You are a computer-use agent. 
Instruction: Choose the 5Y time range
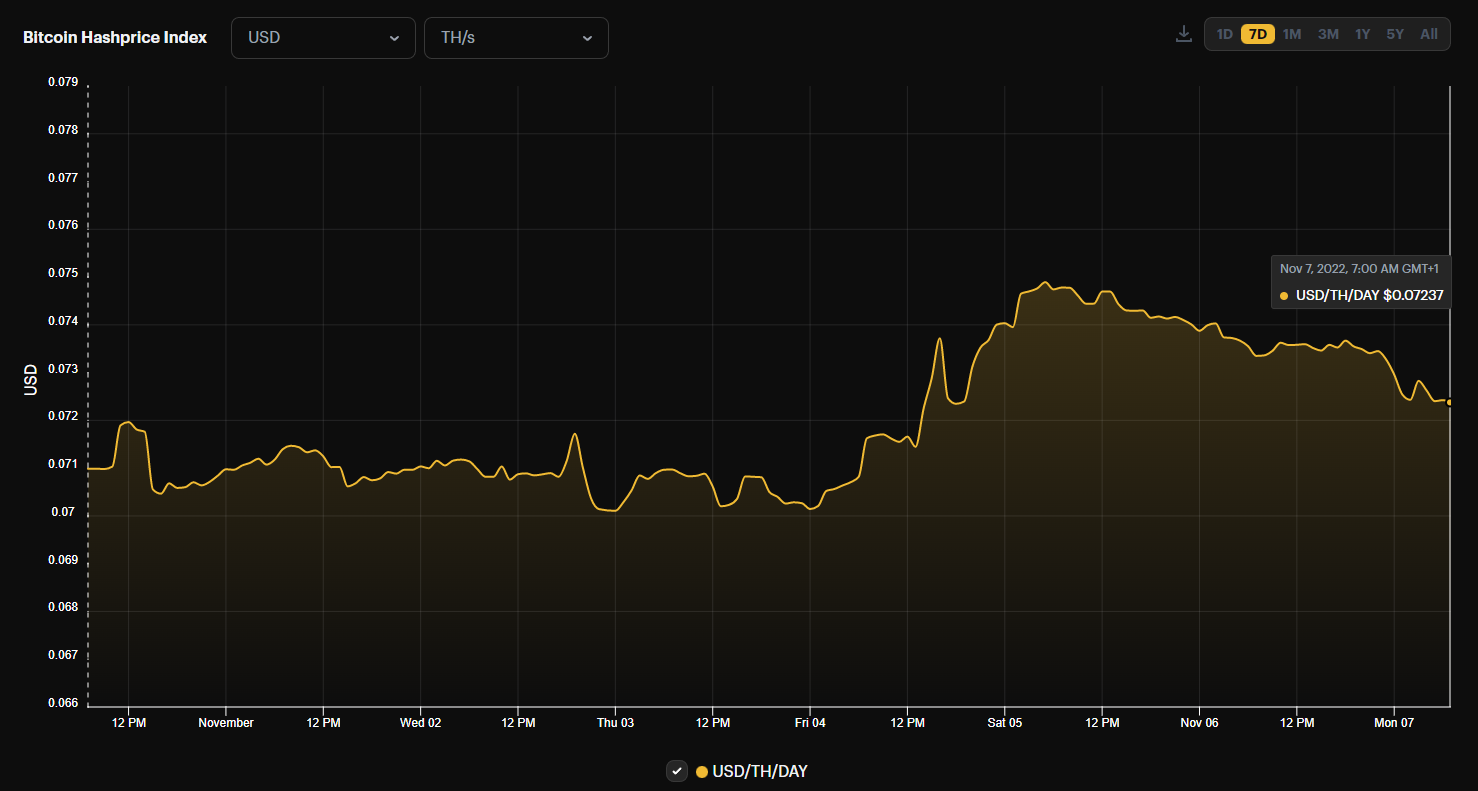1395,34
